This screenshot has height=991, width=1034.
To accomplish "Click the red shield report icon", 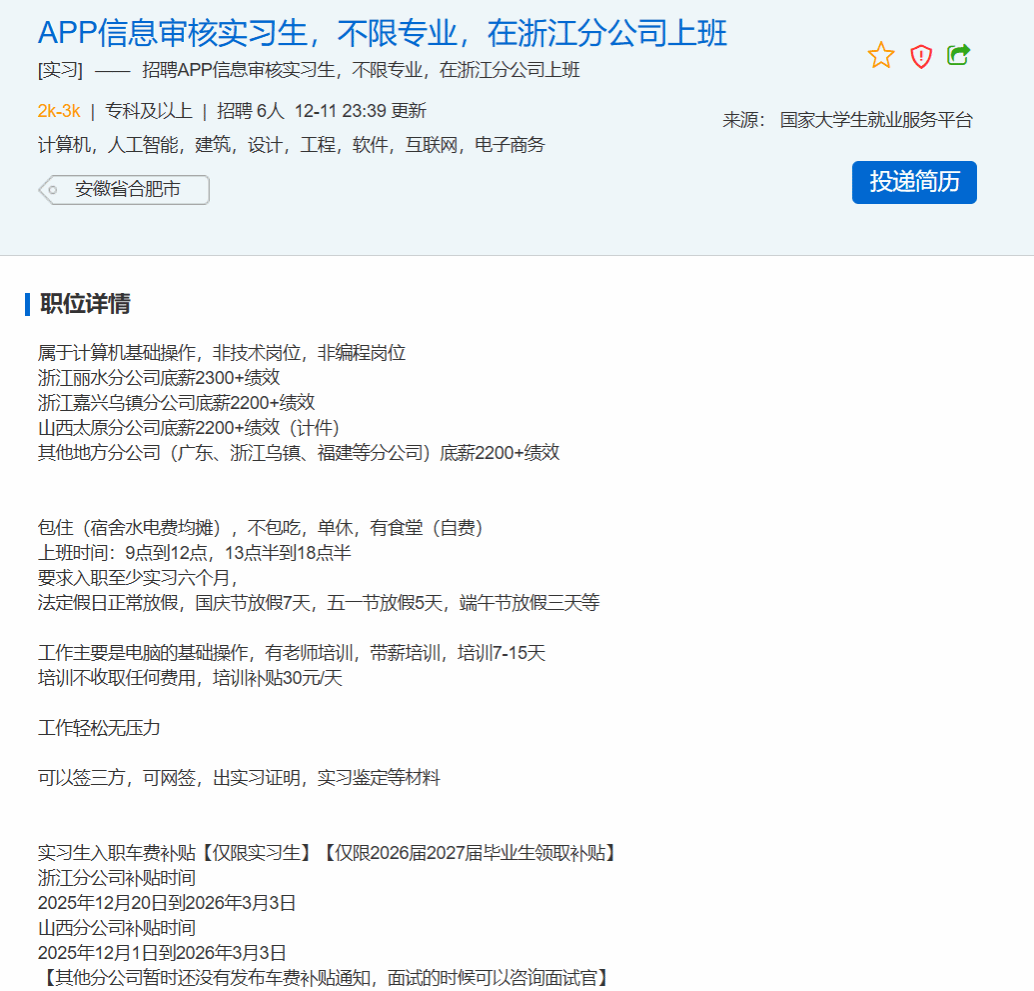I will (920, 57).
